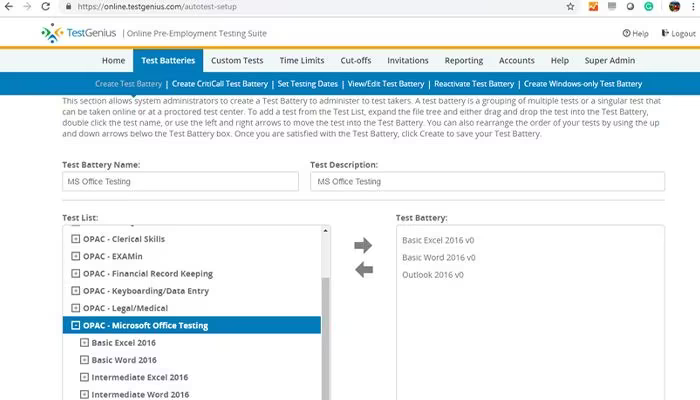Click the TestGenius logo
This screenshot has width=700, height=400.
pos(78,33)
